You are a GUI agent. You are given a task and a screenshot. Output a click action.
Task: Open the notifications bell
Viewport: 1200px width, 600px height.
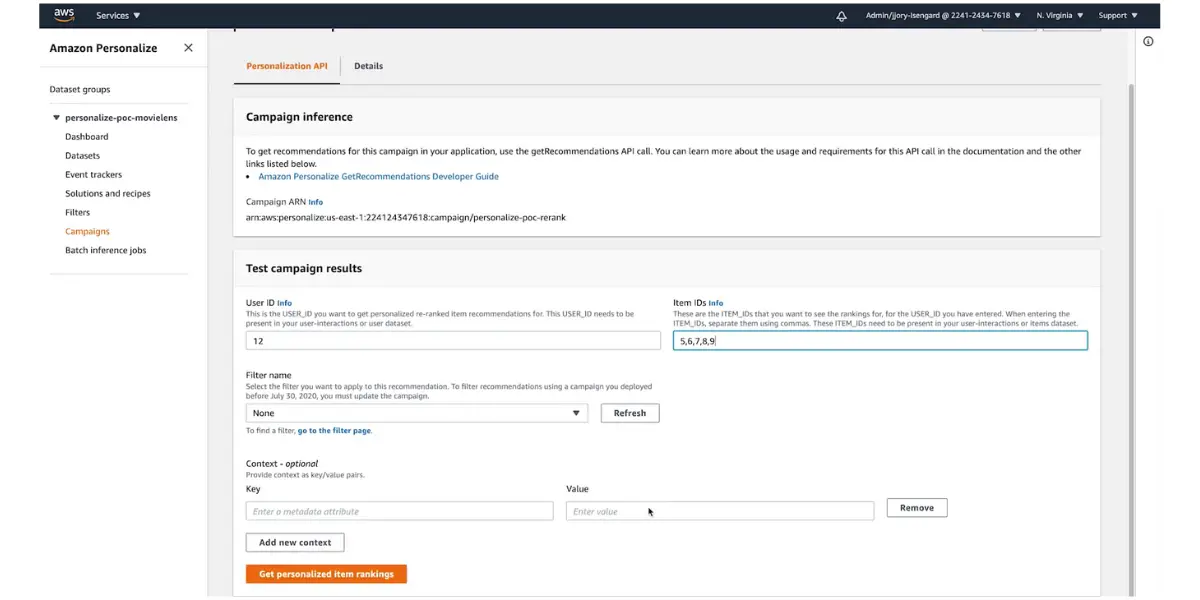841,16
